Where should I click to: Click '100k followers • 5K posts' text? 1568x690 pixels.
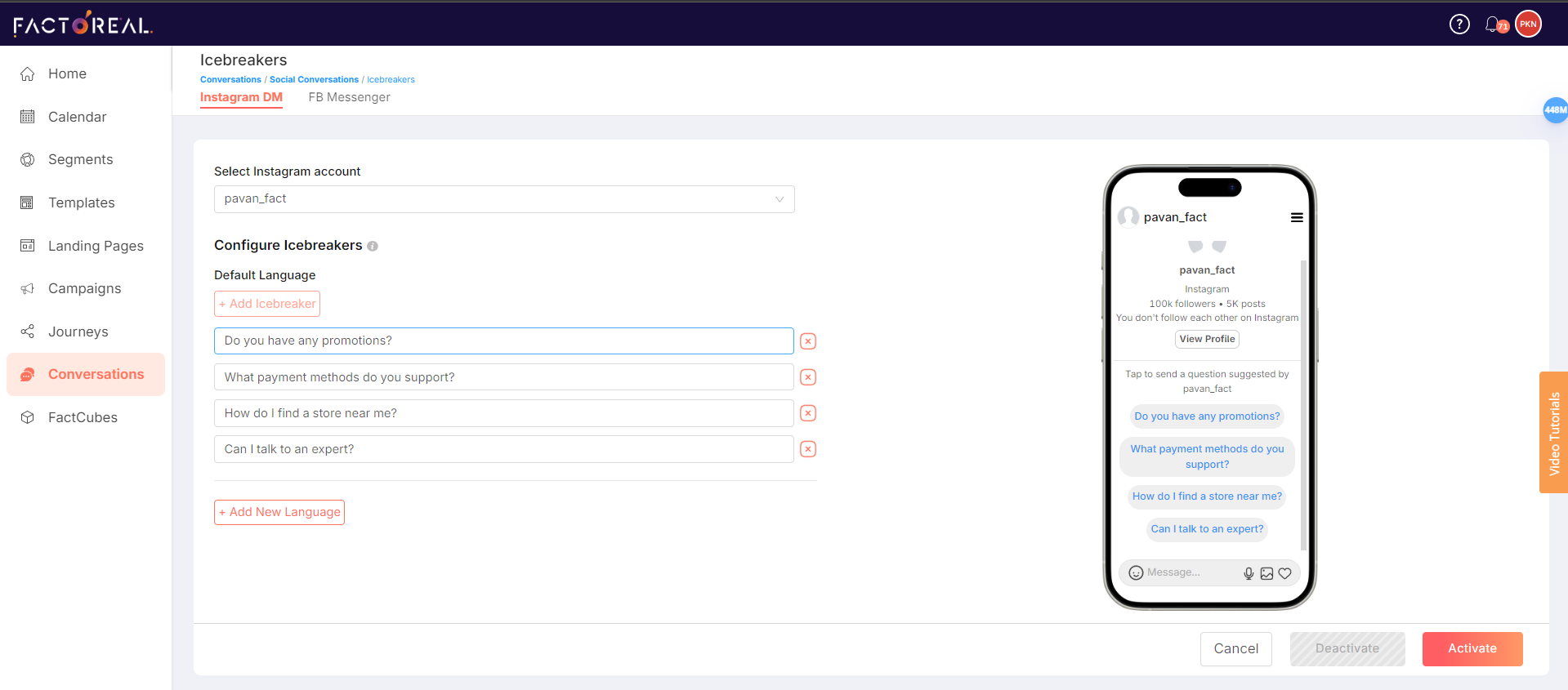[1207, 304]
